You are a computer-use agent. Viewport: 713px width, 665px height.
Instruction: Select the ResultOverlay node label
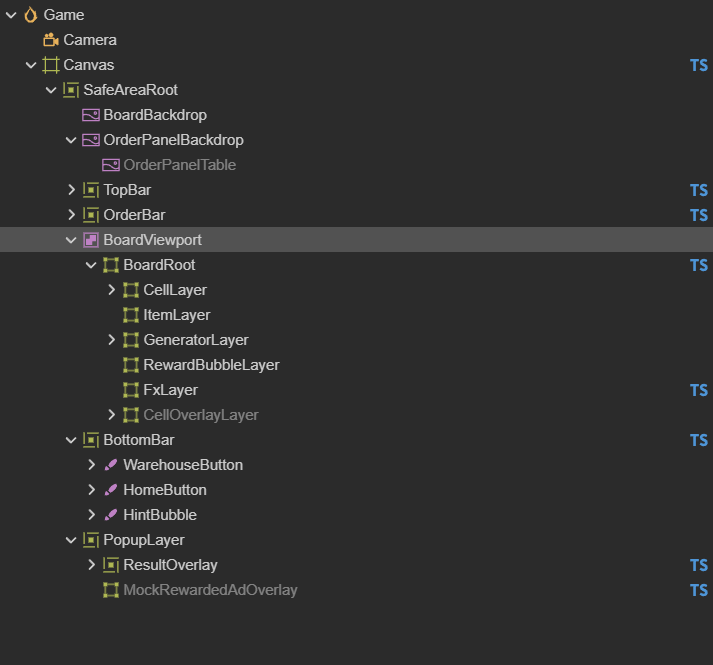(171, 565)
